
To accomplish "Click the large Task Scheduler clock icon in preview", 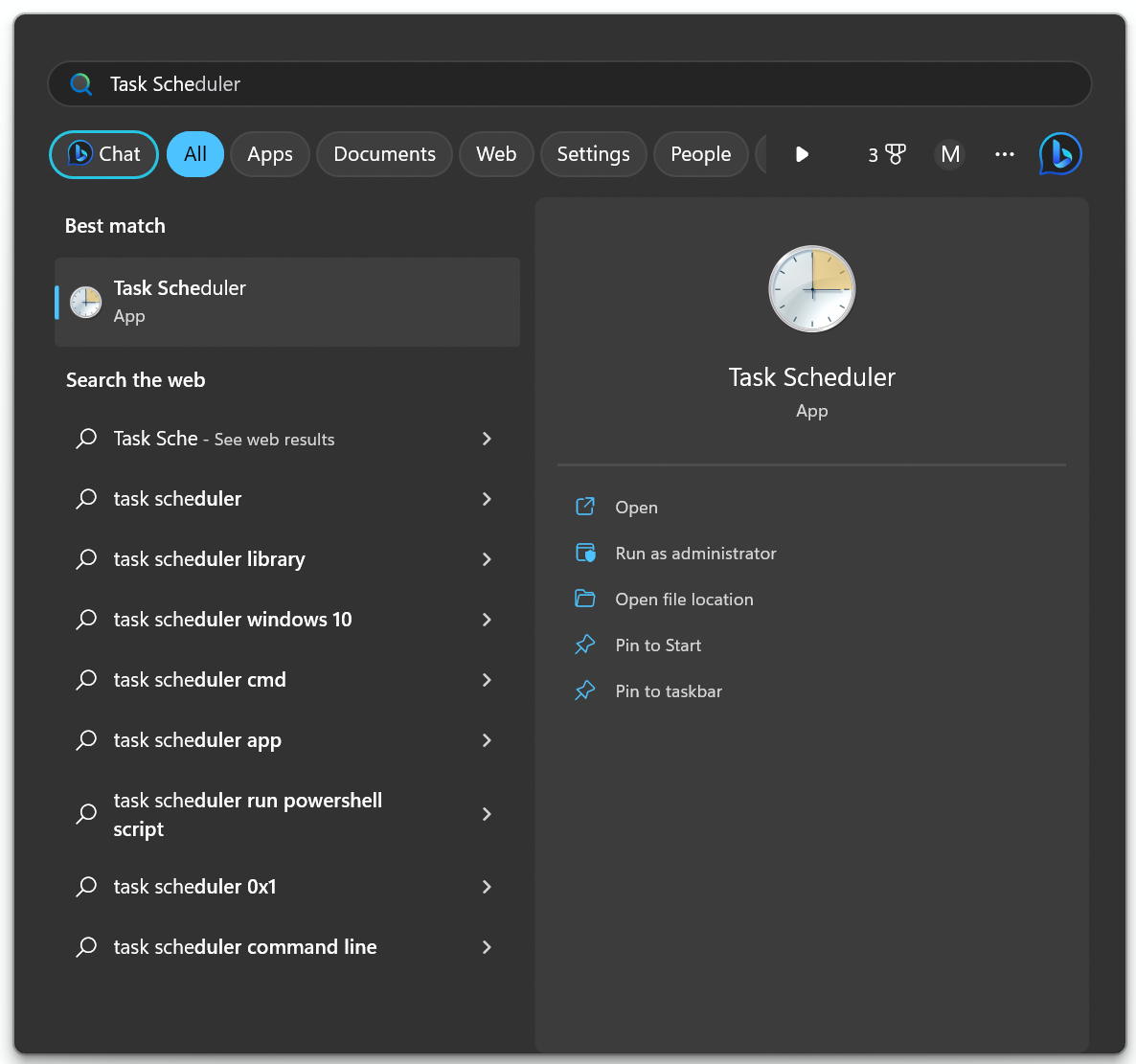I will pos(811,289).
